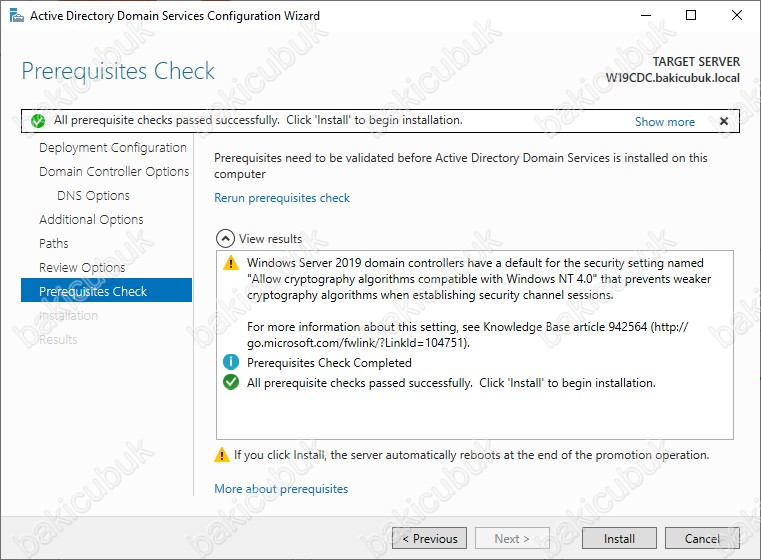
Task: Go back with the Previous button
Action: pos(430,538)
